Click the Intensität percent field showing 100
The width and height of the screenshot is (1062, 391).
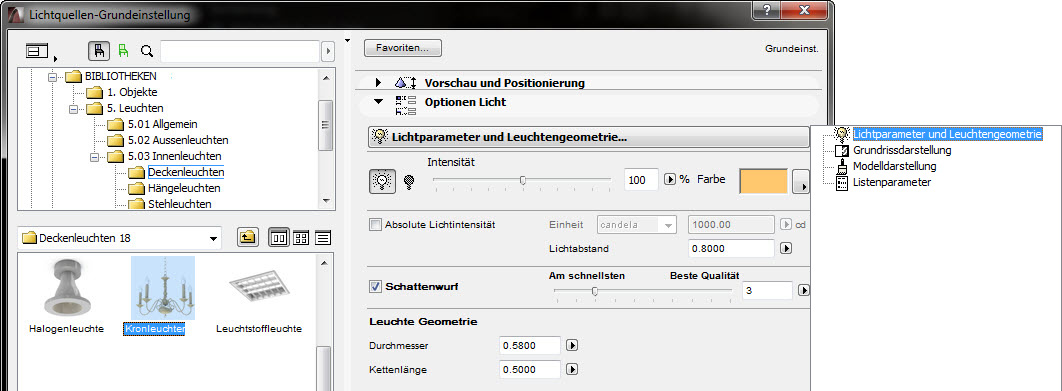(641, 180)
